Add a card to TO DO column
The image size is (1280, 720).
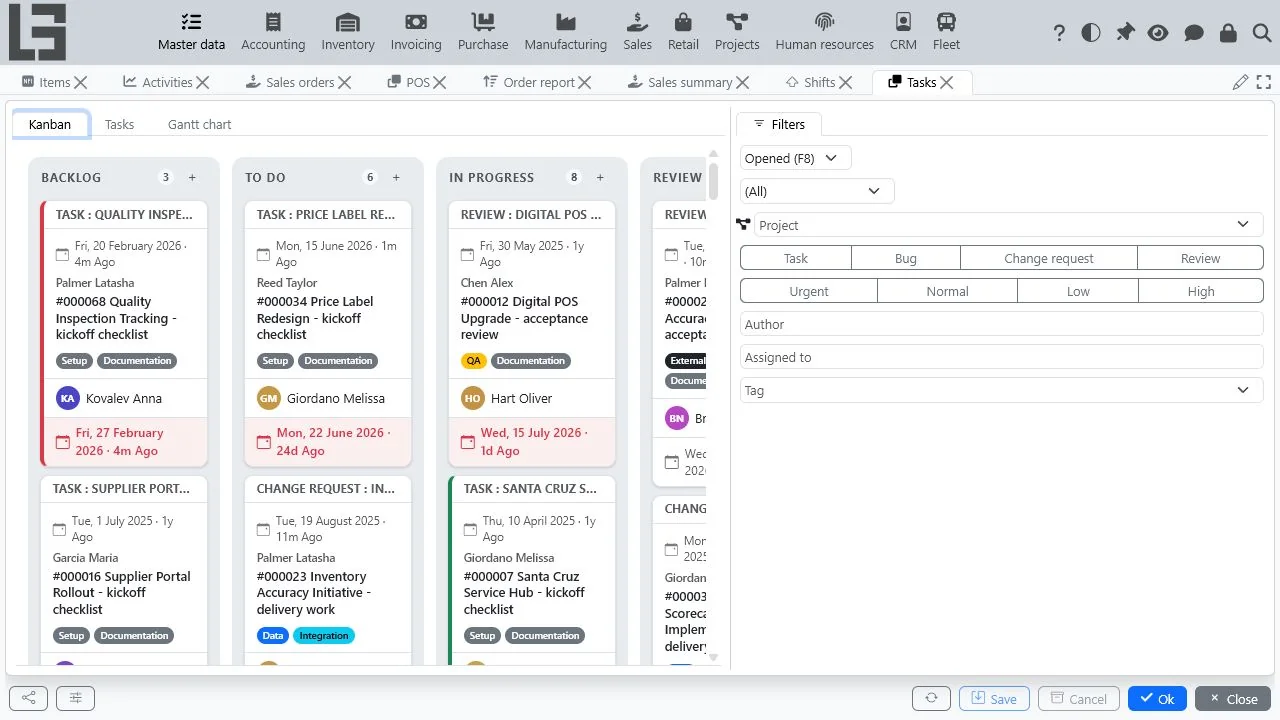click(396, 177)
